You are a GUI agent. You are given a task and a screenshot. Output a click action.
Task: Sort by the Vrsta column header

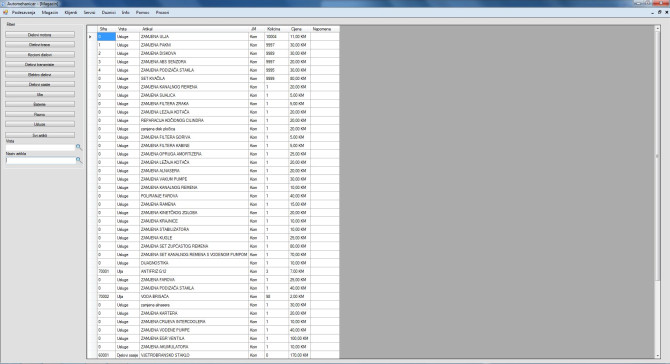pyautogui.click(x=127, y=29)
